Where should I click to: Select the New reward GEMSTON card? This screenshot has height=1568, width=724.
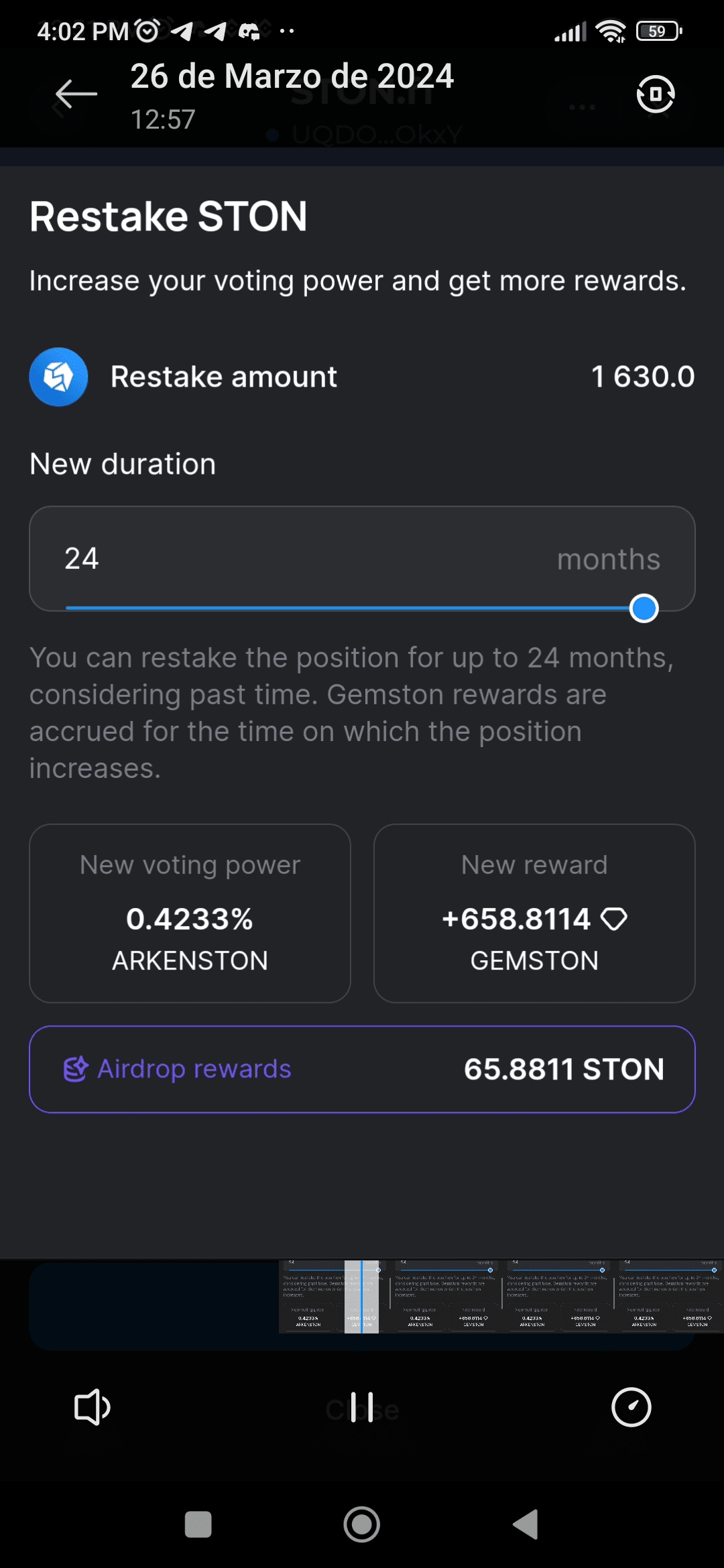click(x=534, y=913)
